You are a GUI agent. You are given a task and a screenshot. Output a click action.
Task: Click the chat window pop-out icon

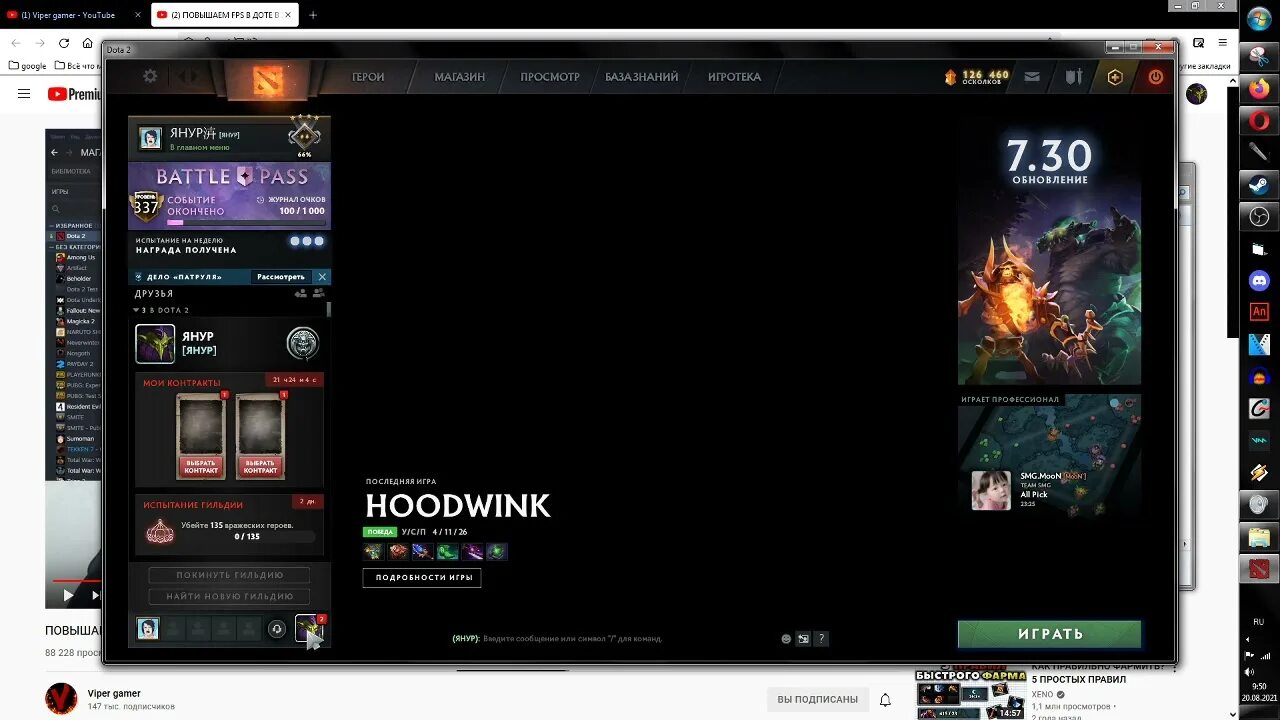click(803, 638)
